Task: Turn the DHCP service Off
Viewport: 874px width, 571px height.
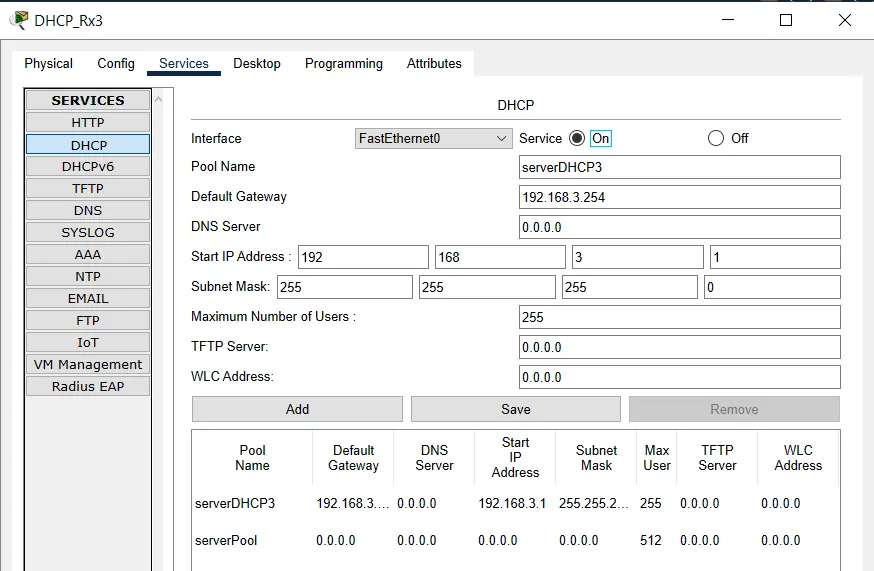Action: (x=716, y=139)
